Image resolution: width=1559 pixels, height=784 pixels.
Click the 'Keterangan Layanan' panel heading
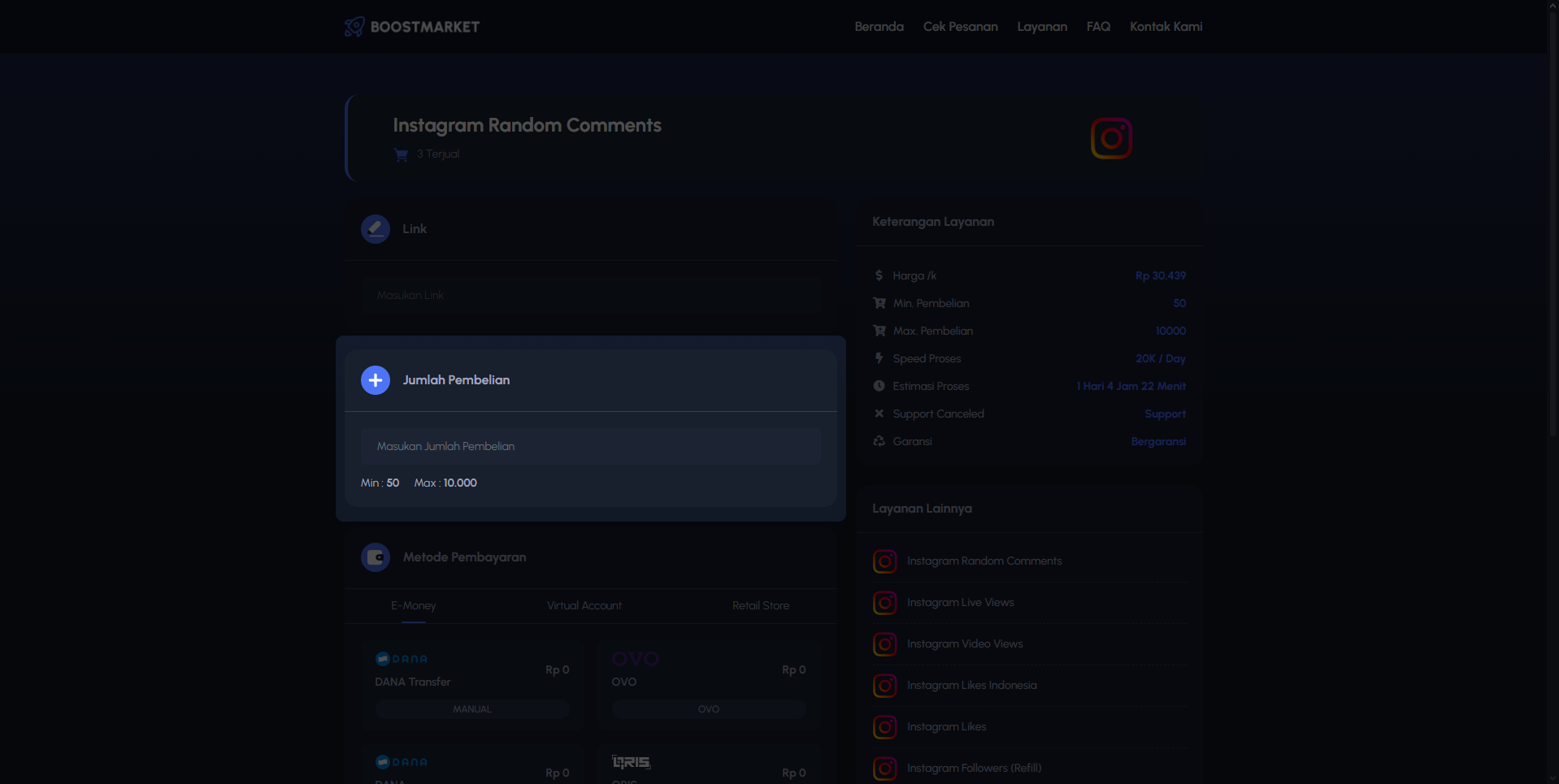click(x=933, y=222)
